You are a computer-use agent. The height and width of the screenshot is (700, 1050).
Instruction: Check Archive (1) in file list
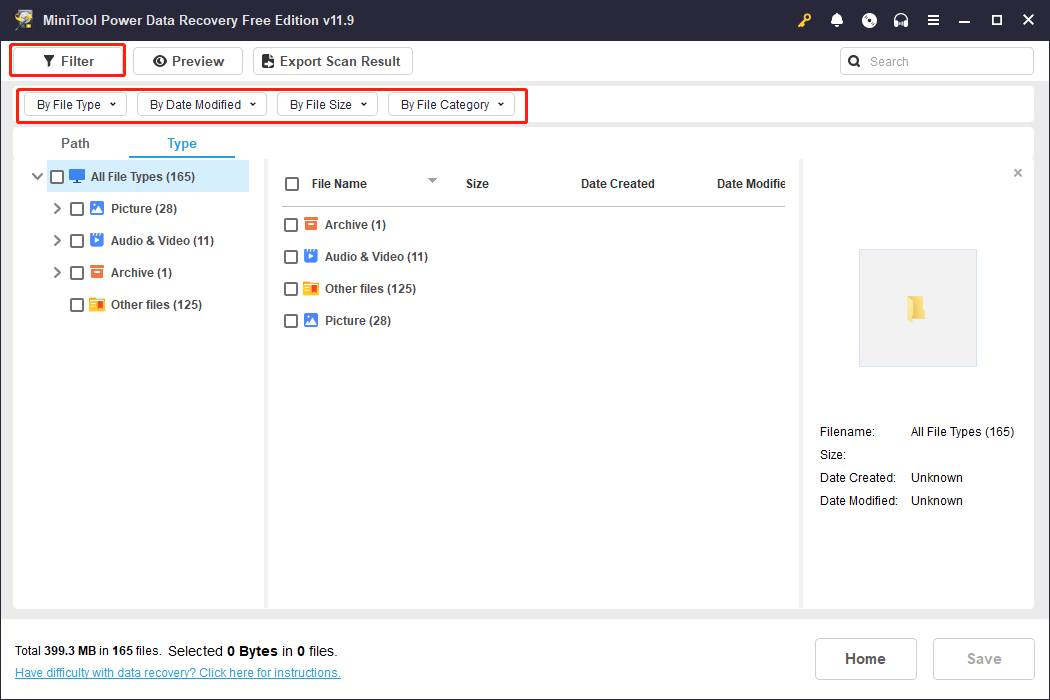click(291, 225)
